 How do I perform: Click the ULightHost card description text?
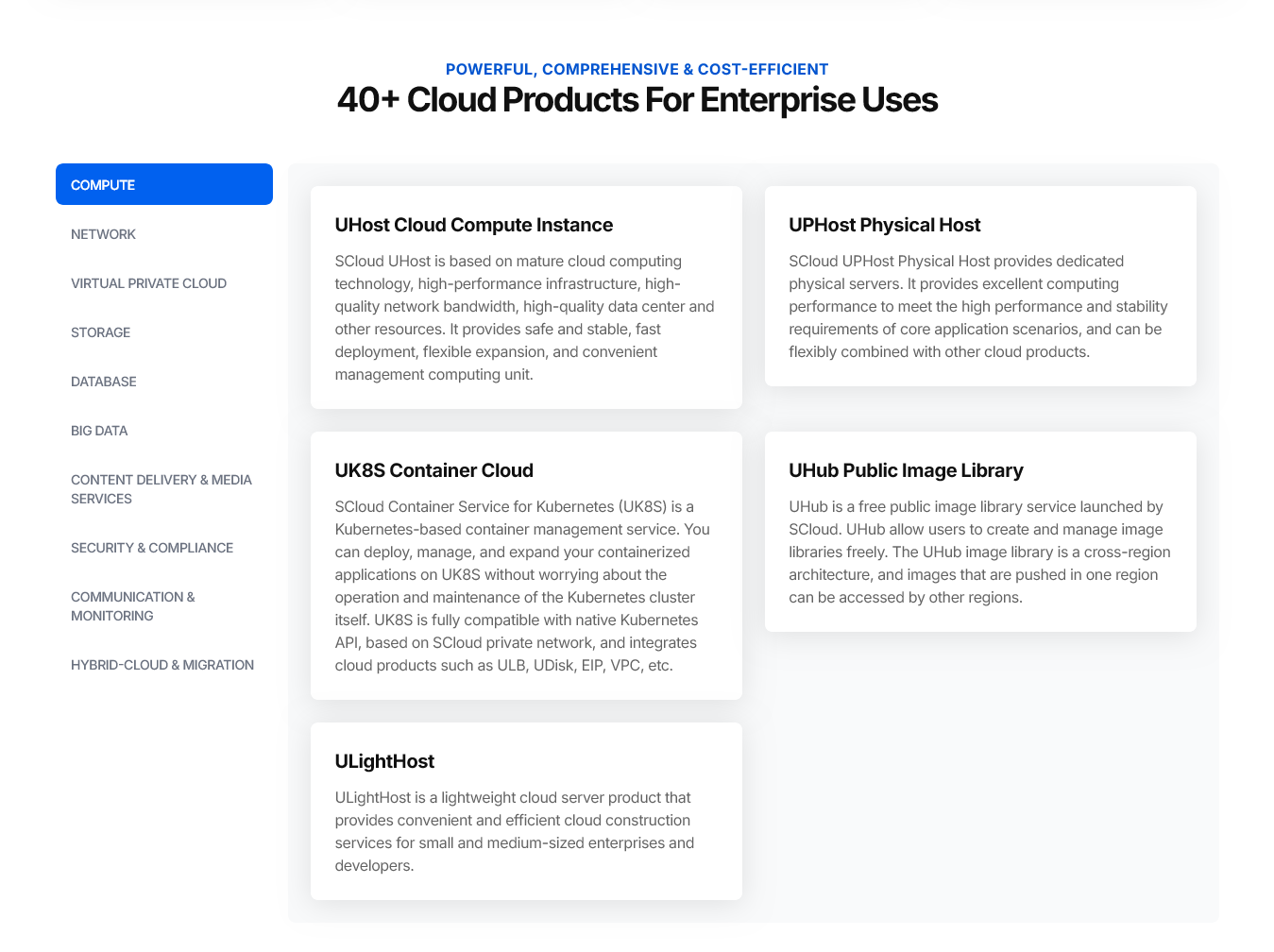point(515,832)
